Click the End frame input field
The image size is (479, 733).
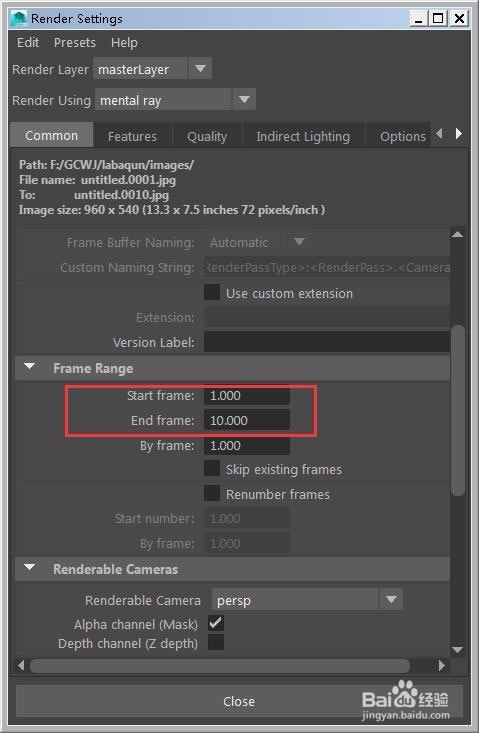pyautogui.click(x=247, y=420)
